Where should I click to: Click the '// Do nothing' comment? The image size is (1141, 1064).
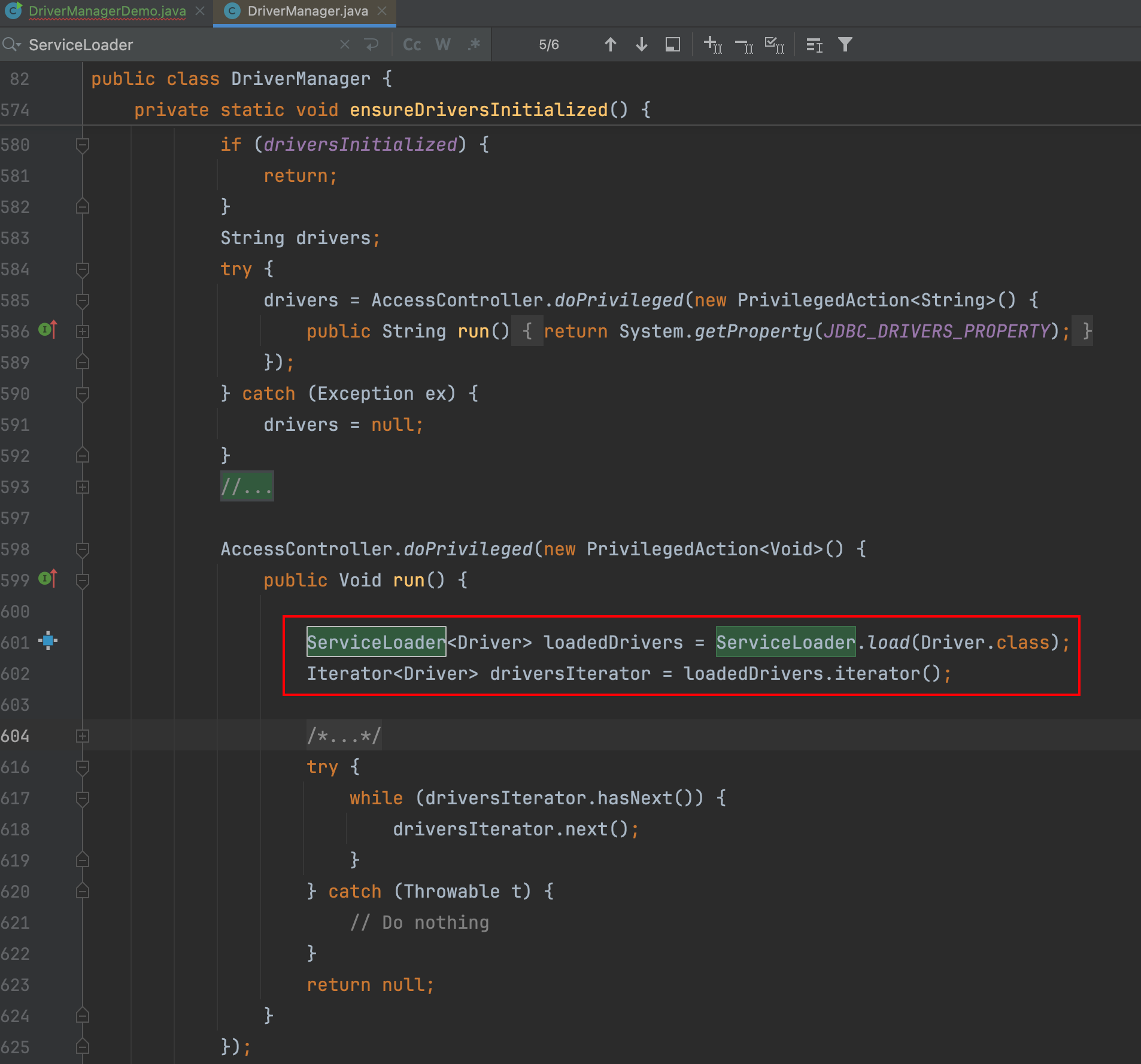[419, 923]
